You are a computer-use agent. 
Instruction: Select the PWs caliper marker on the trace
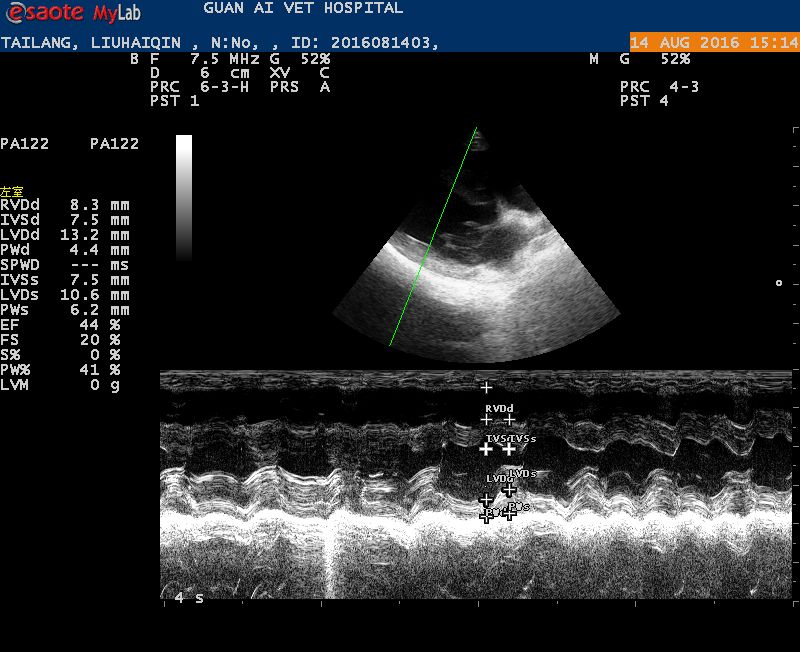point(509,514)
